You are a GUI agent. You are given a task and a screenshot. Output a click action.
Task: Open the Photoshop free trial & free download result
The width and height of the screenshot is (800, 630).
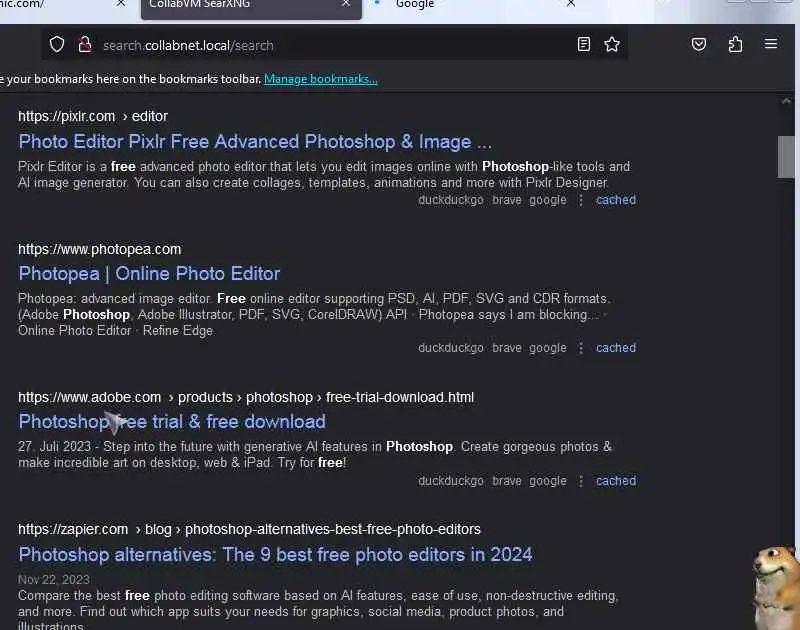point(172,422)
